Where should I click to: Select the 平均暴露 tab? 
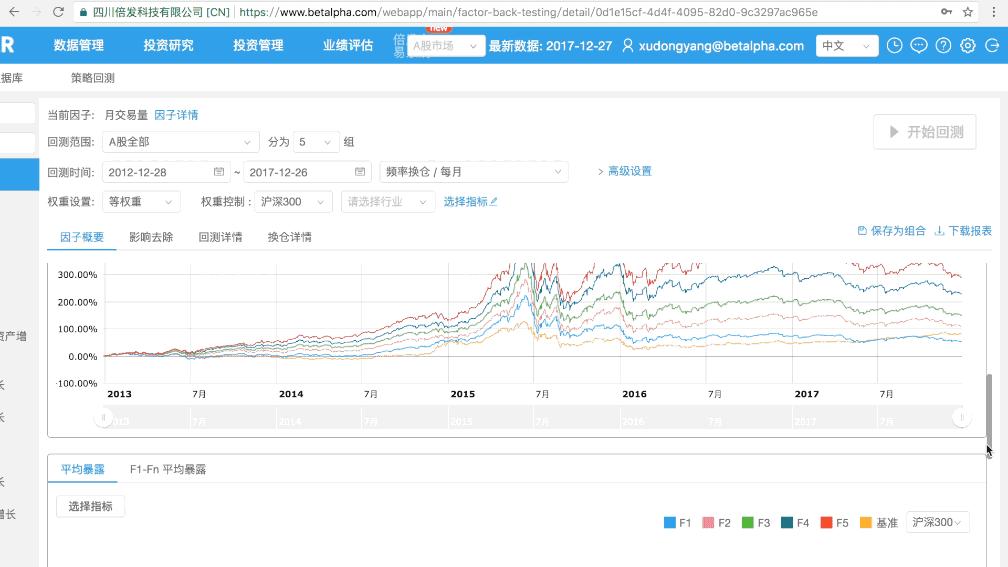[x=82, y=469]
